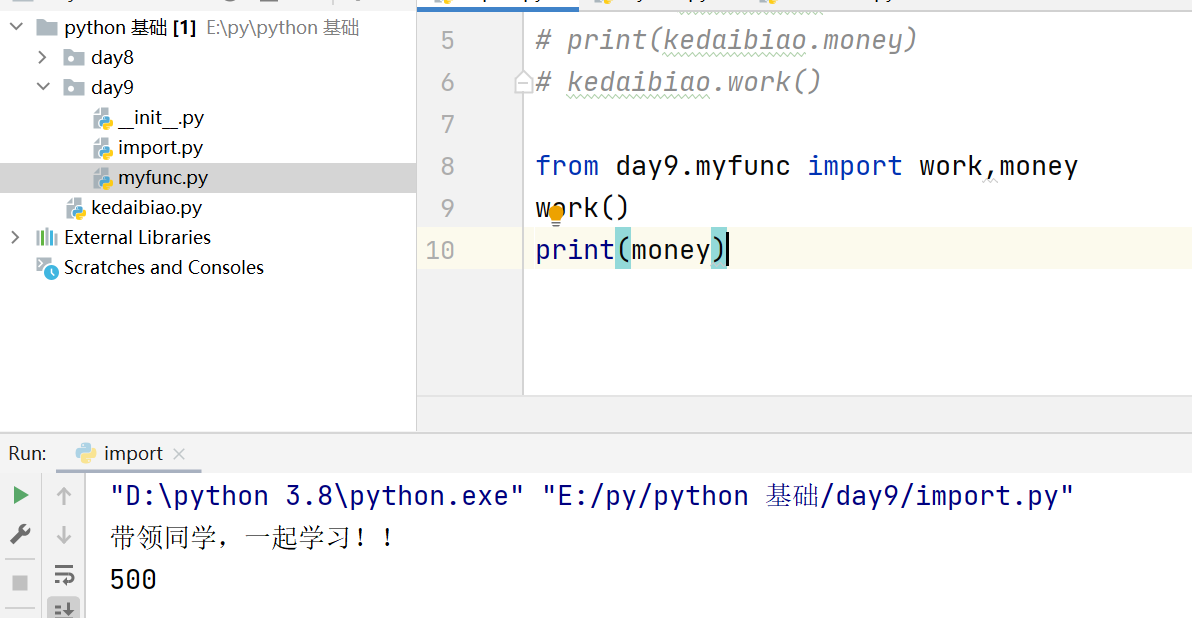1192x618 pixels.
Task: Click the yellow lightbulb intention icon
Action: [557, 215]
